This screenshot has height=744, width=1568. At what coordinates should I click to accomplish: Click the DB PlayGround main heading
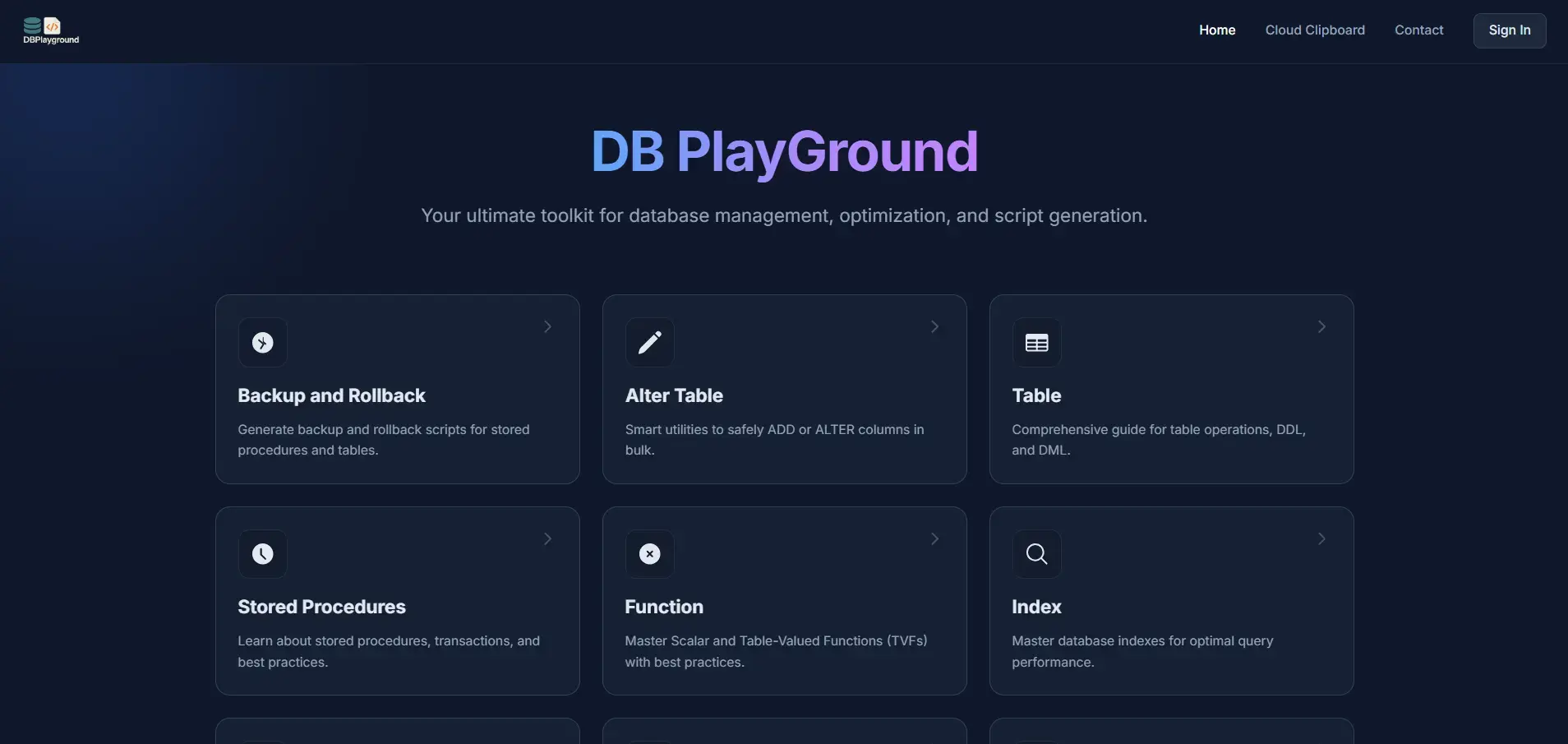(x=784, y=152)
